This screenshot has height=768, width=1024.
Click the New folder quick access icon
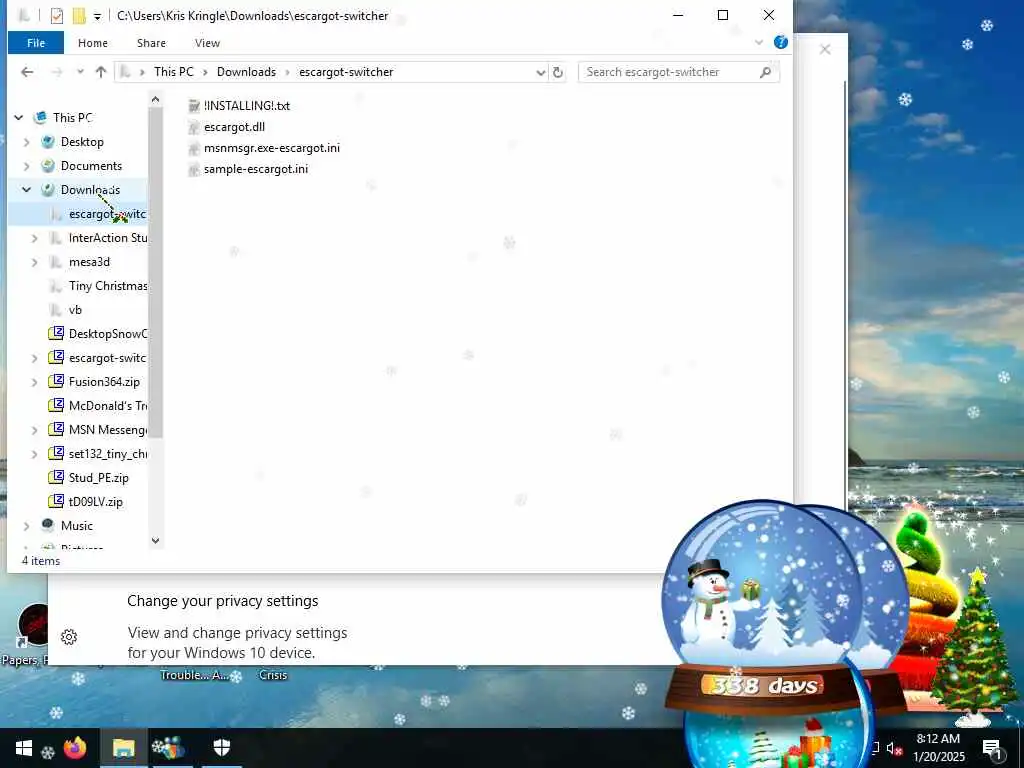(78, 16)
